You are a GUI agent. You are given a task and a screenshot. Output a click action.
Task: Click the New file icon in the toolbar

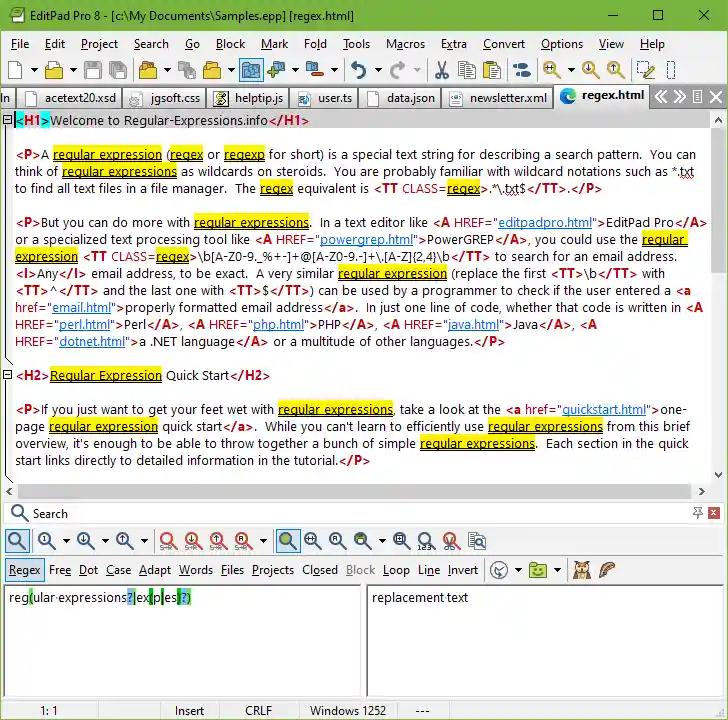point(15,70)
